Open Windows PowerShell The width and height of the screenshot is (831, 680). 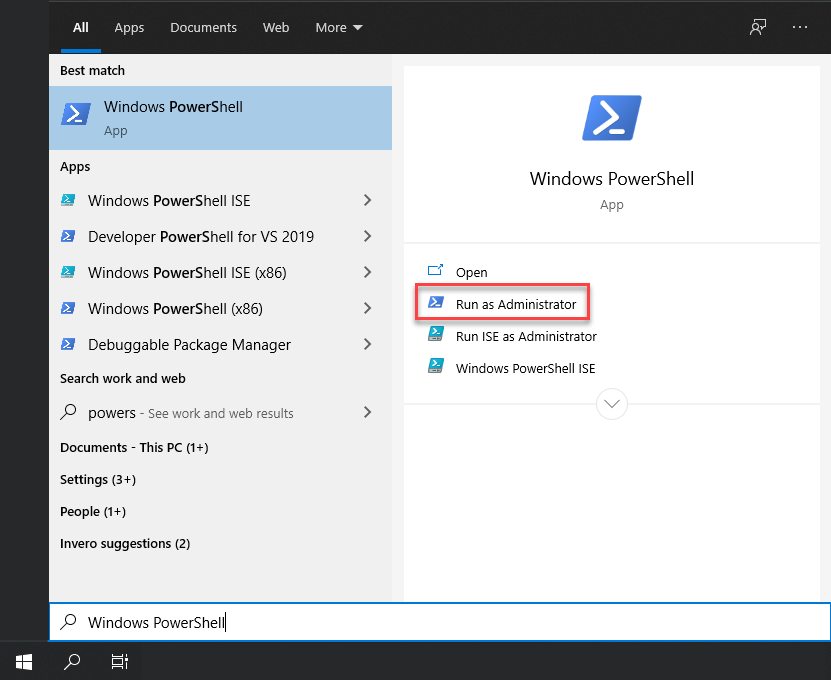(471, 271)
